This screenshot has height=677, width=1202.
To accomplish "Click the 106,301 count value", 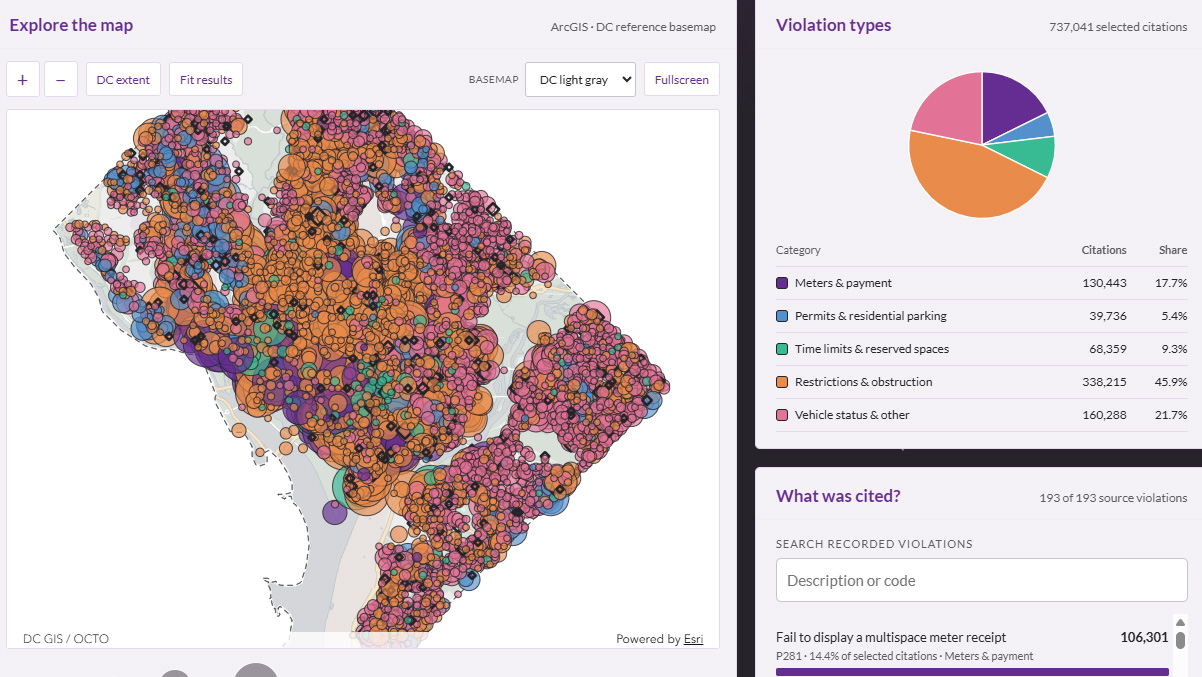I will click(x=1144, y=637).
